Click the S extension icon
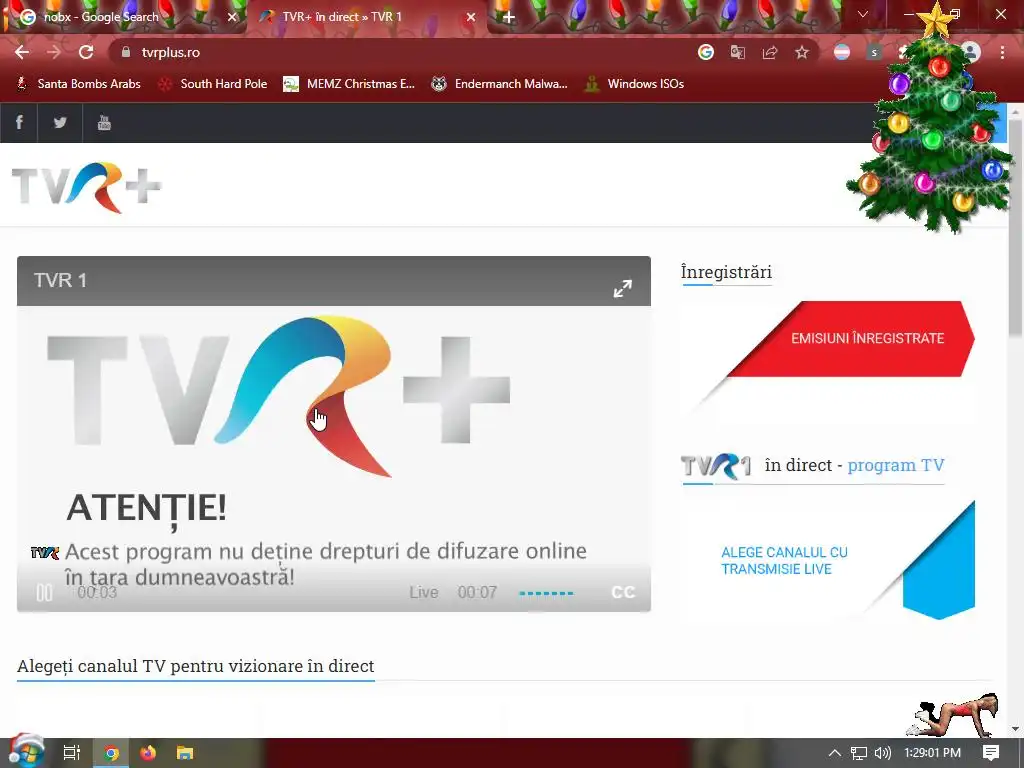Viewport: 1024px width, 768px height. click(874, 52)
